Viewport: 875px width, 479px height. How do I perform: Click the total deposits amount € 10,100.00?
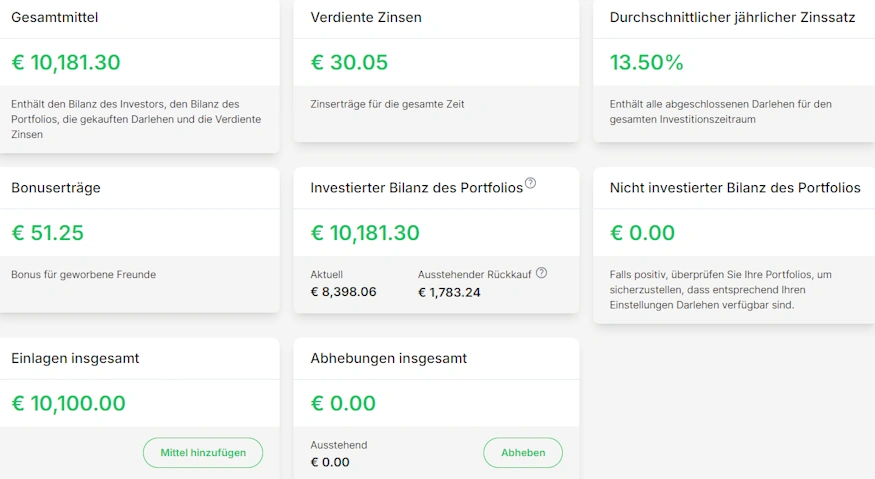(68, 404)
